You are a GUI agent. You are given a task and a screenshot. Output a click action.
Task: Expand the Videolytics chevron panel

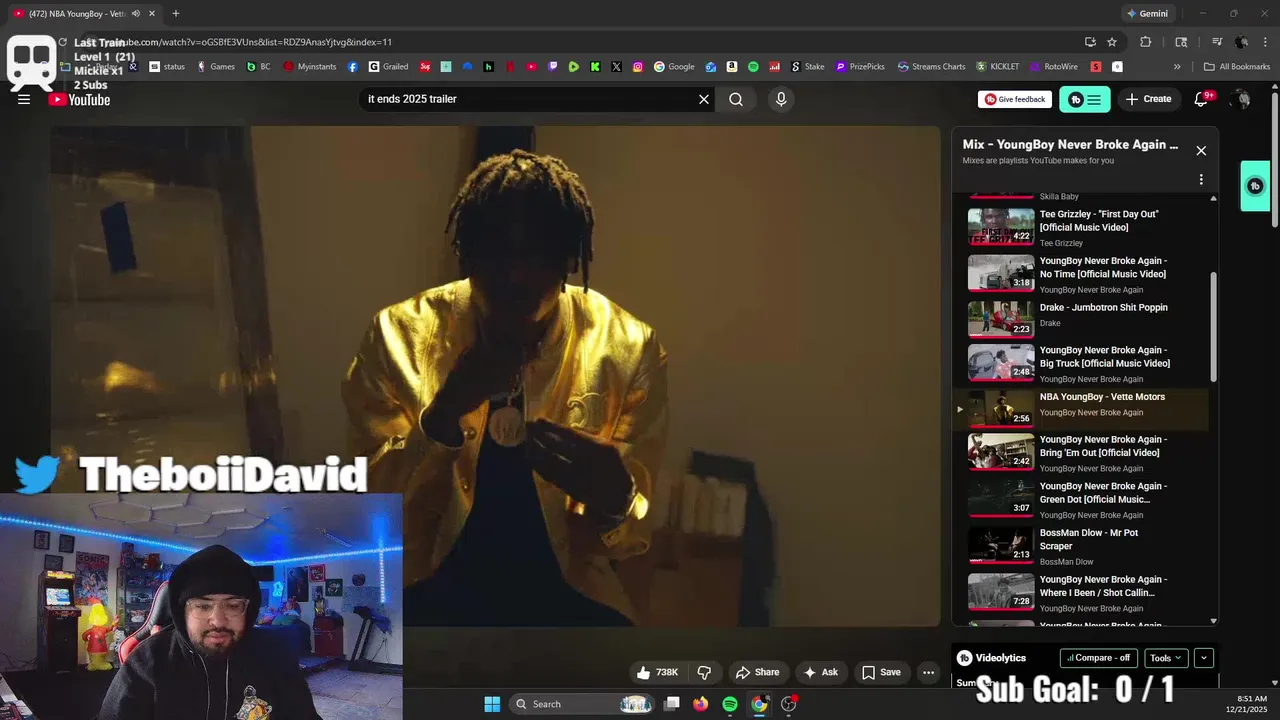(x=1204, y=658)
